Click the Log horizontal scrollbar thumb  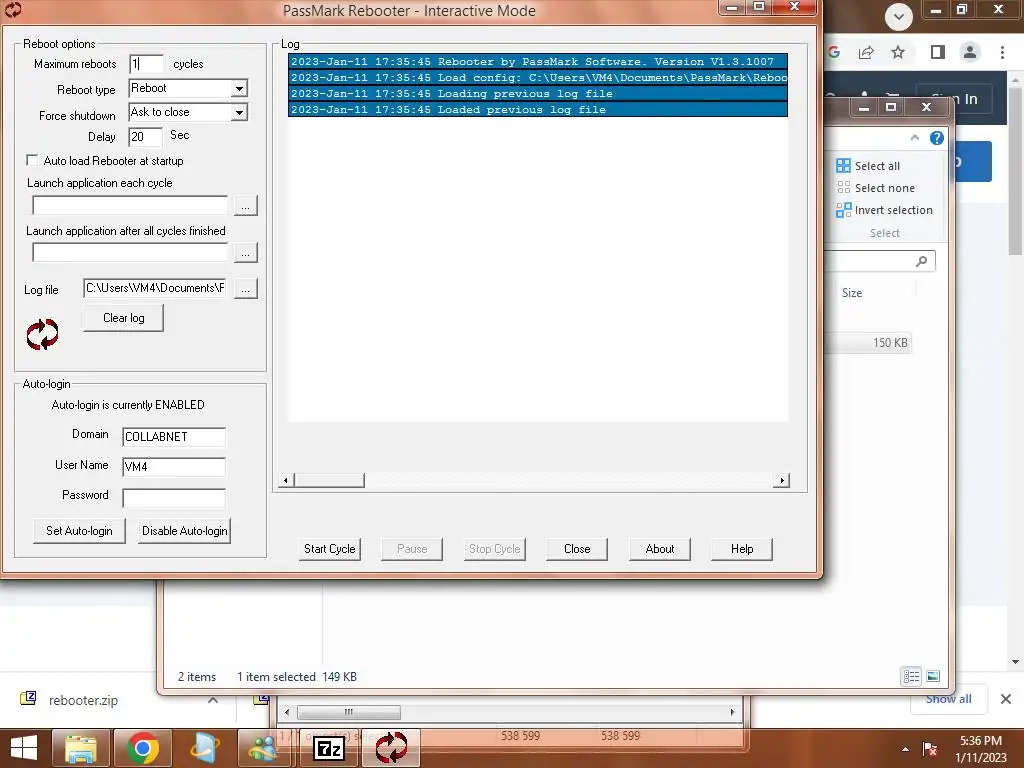pyautogui.click(x=329, y=481)
